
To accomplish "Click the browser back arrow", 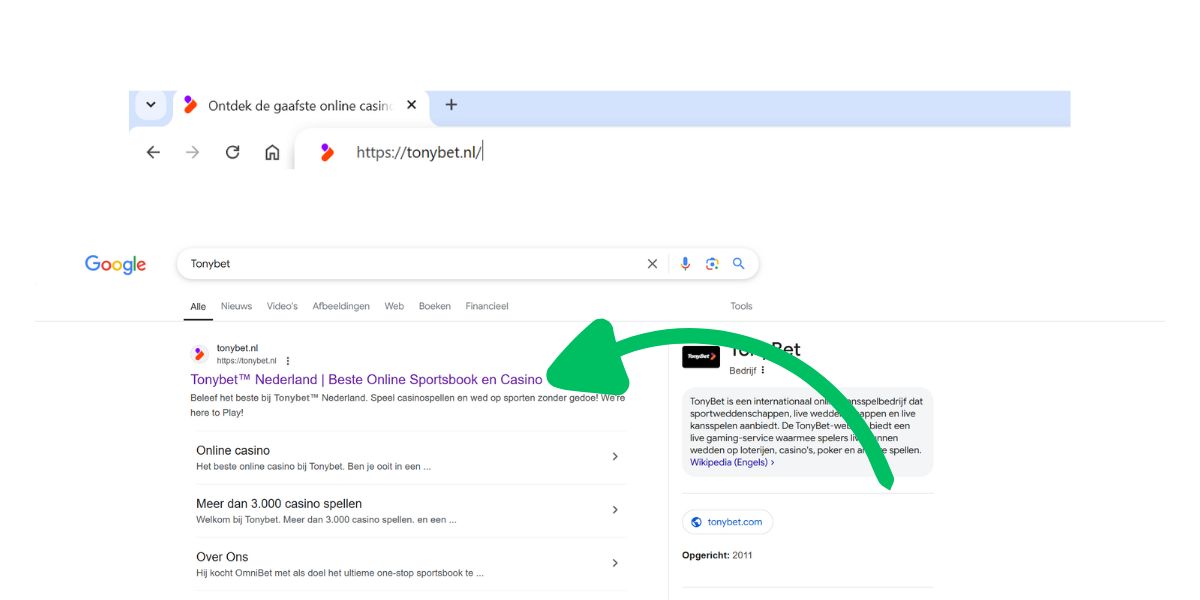I will 153,152.
